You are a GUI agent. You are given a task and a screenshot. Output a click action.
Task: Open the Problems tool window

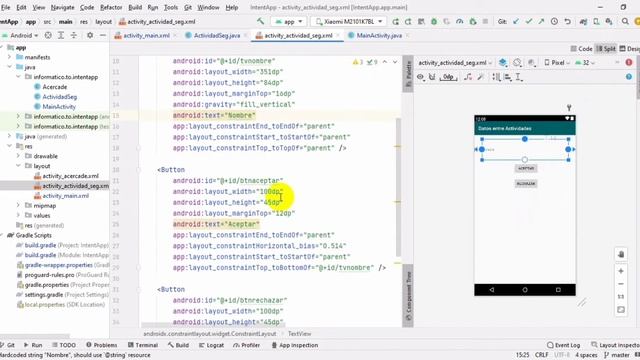pos(101,345)
